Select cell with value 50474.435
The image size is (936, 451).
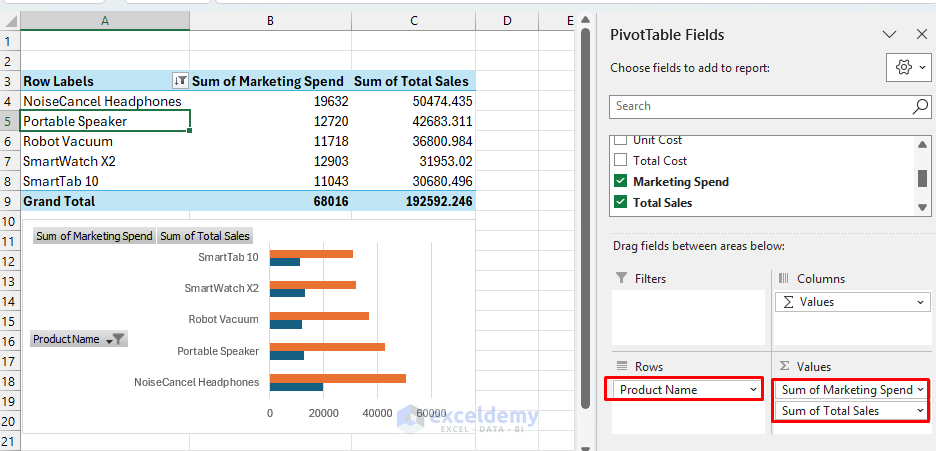(414, 101)
